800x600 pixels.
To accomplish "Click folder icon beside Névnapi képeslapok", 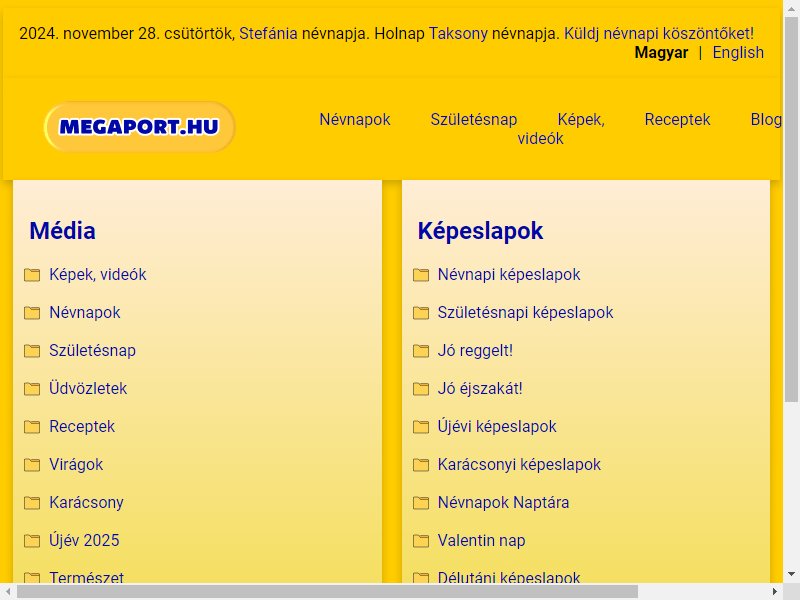I will pos(421,275).
